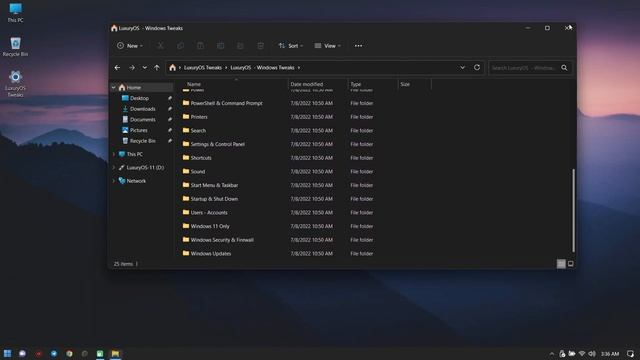Click Windows Tweaks breadcrumb segment

tap(276, 68)
